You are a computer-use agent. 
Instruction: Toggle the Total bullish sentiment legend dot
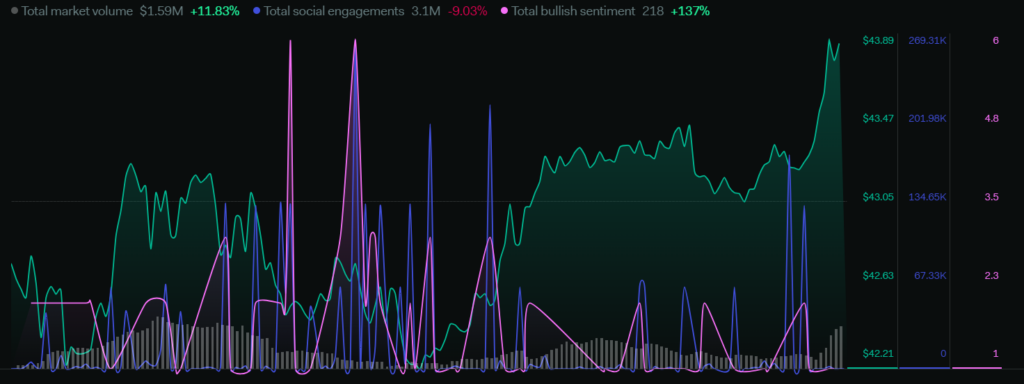point(504,11)
